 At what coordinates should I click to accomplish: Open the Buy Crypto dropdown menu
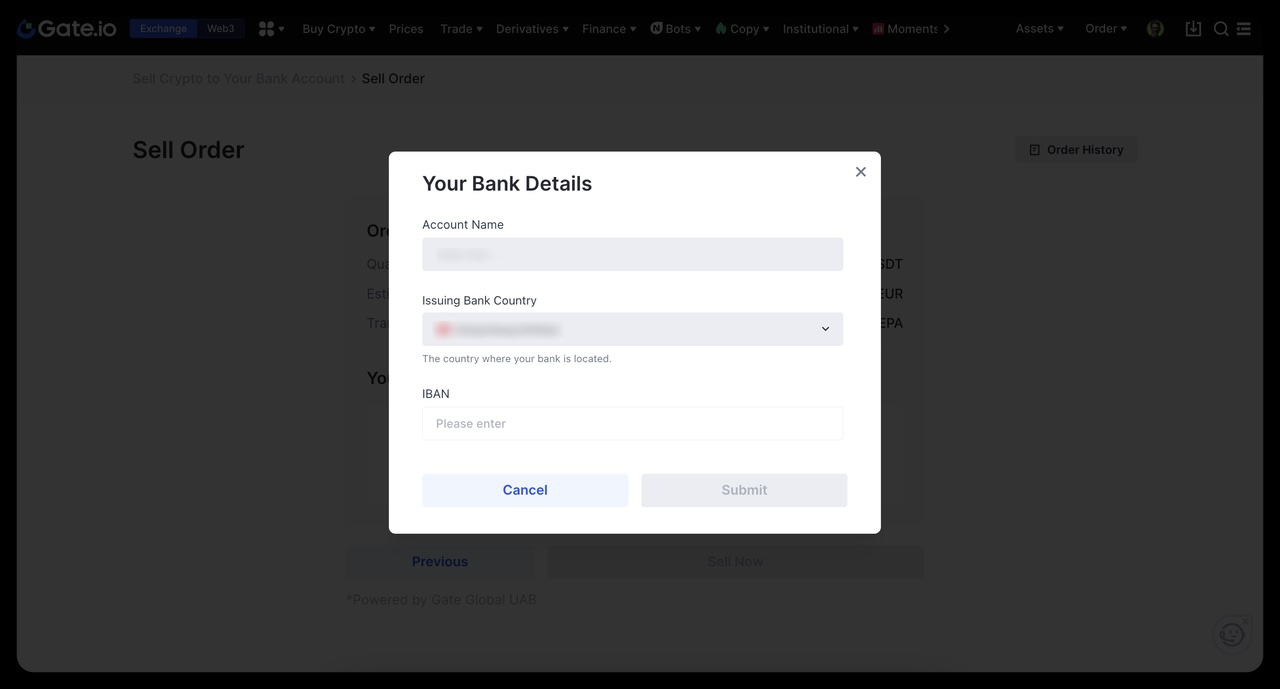point(338,29)
